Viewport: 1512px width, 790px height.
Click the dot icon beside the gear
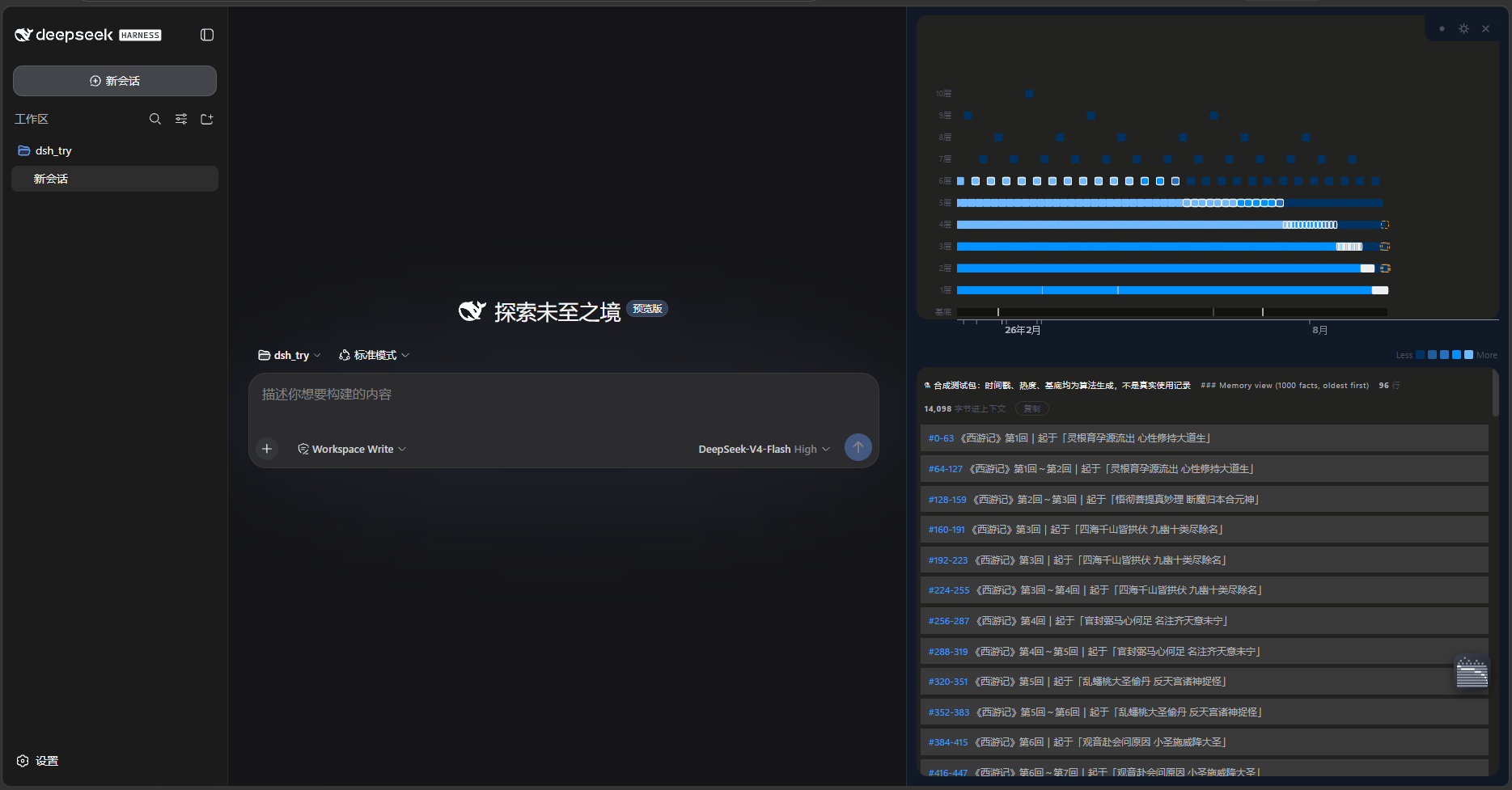pos(1442,29)
